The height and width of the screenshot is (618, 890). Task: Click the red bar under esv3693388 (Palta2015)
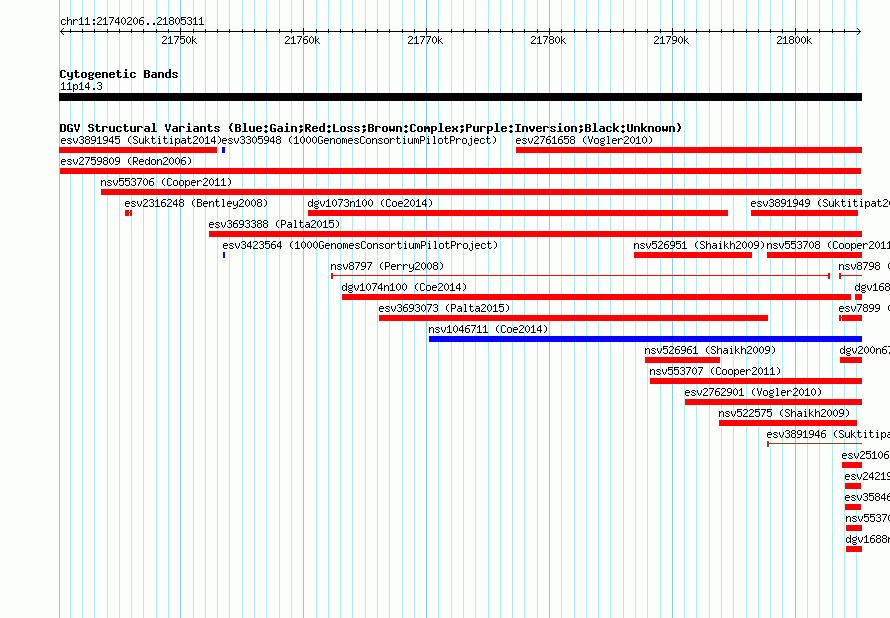click(535, 234)
